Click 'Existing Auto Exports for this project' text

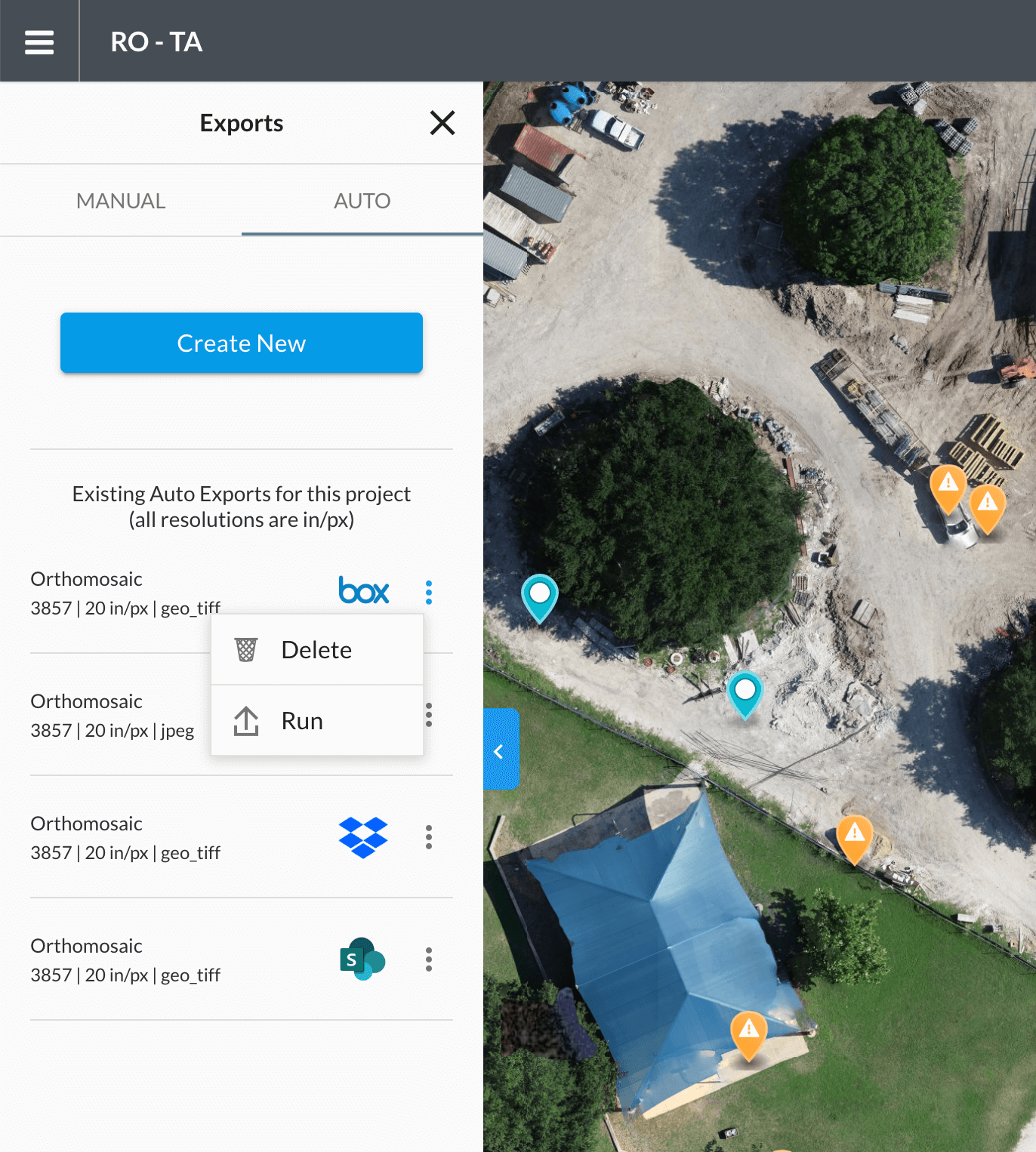point(242,494)
